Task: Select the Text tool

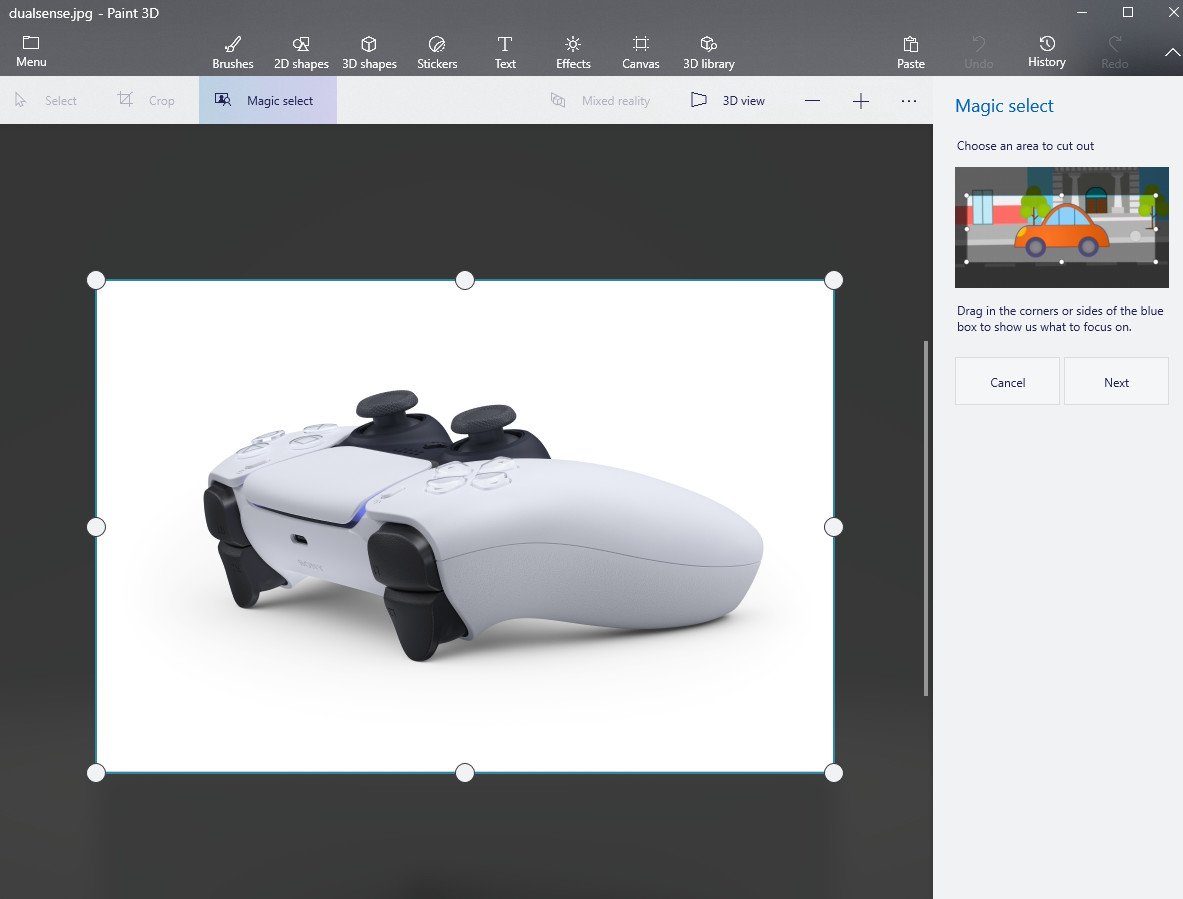Action: coord(505,52)
